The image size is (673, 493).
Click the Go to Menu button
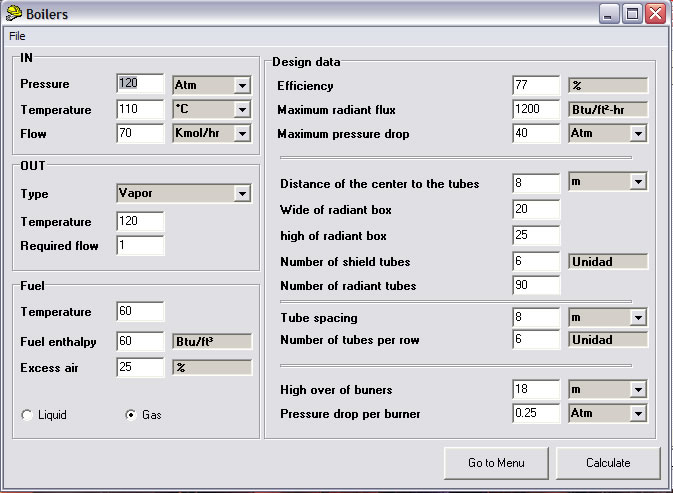pyautogui.click(x=496, y=463)
